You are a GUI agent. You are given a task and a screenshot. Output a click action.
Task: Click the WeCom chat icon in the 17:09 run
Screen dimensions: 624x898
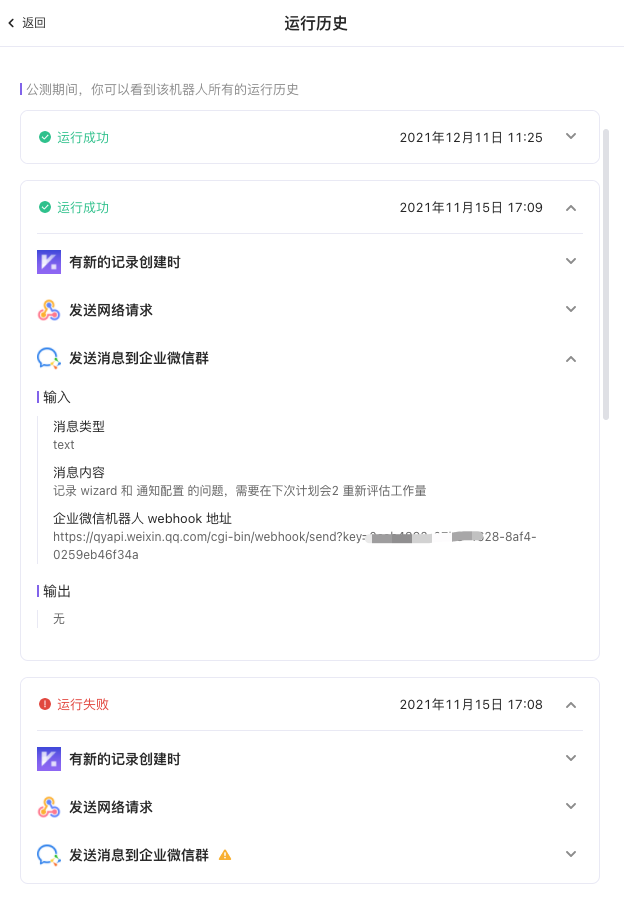(49, 359)
